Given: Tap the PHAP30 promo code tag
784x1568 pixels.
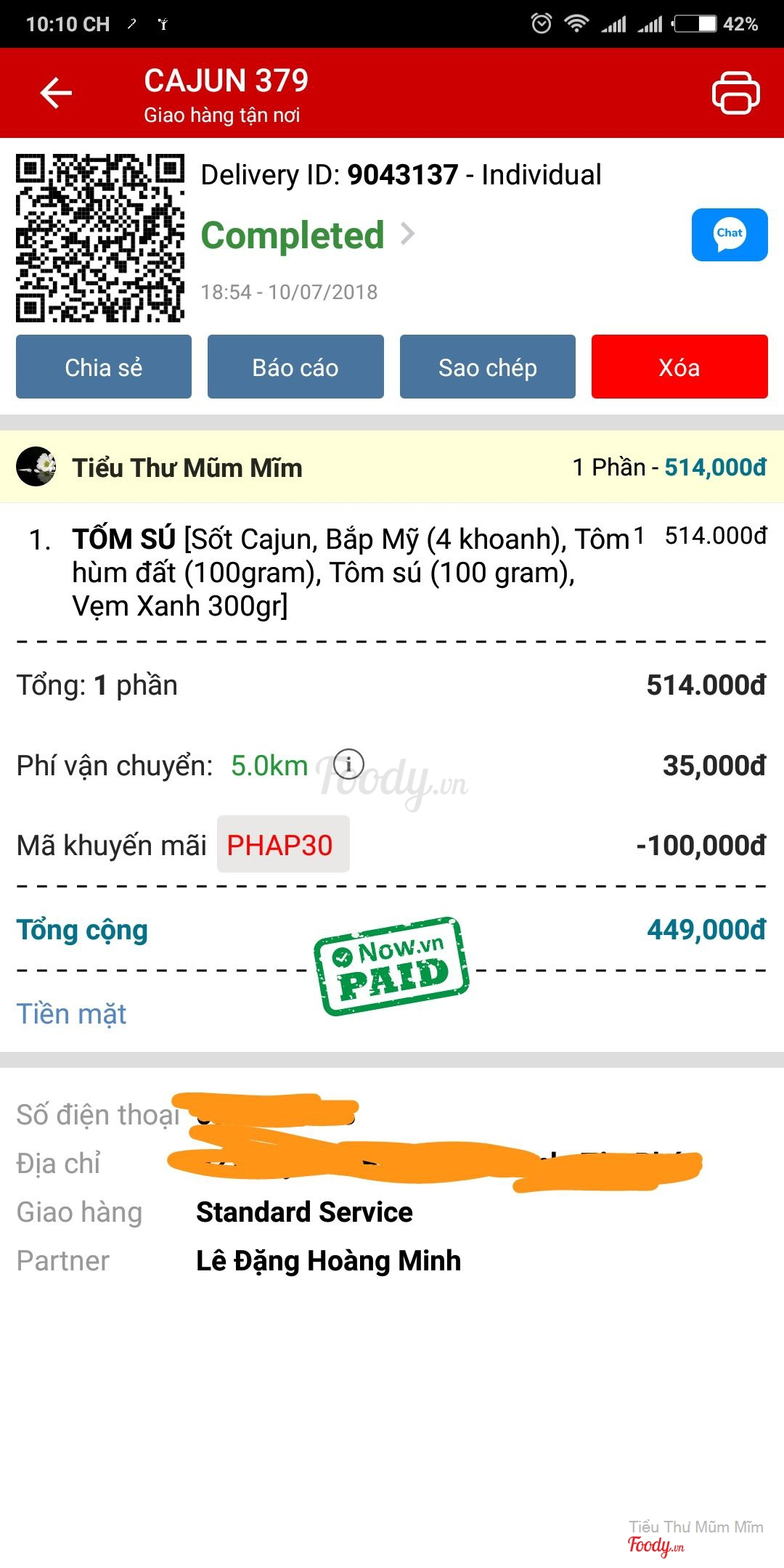Looking at the screenshot, I should point(282,844).
